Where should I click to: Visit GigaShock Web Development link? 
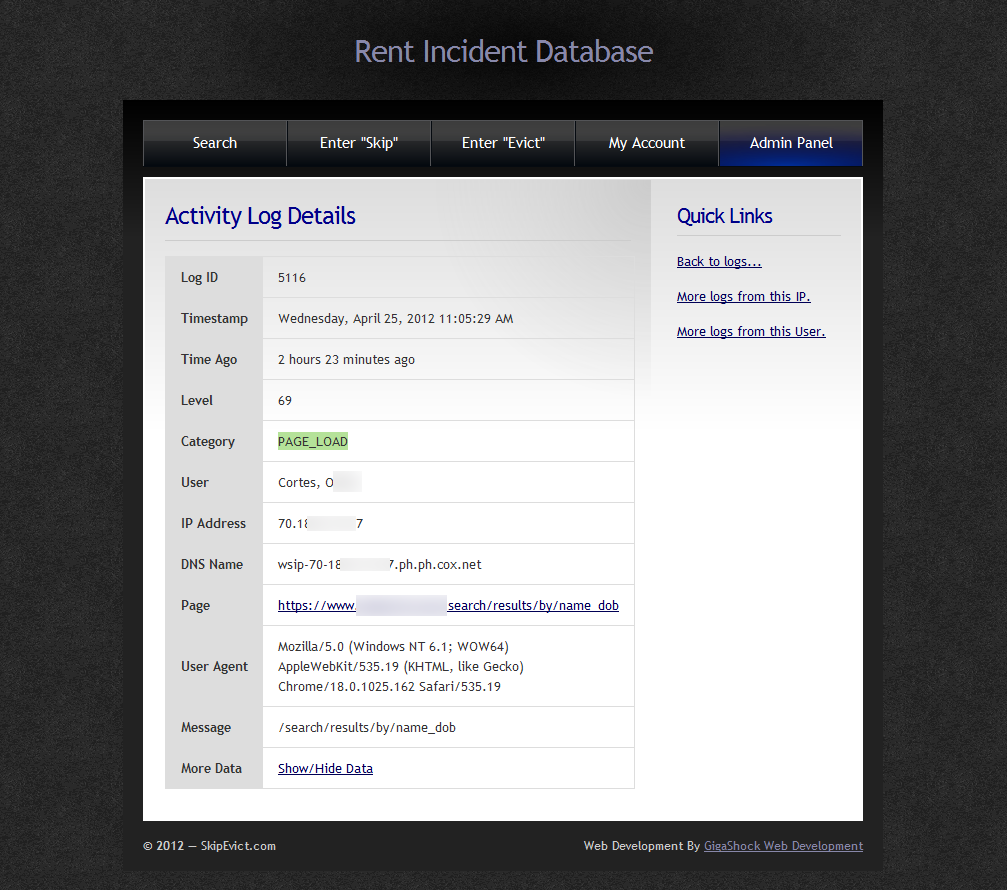point(783,846)
